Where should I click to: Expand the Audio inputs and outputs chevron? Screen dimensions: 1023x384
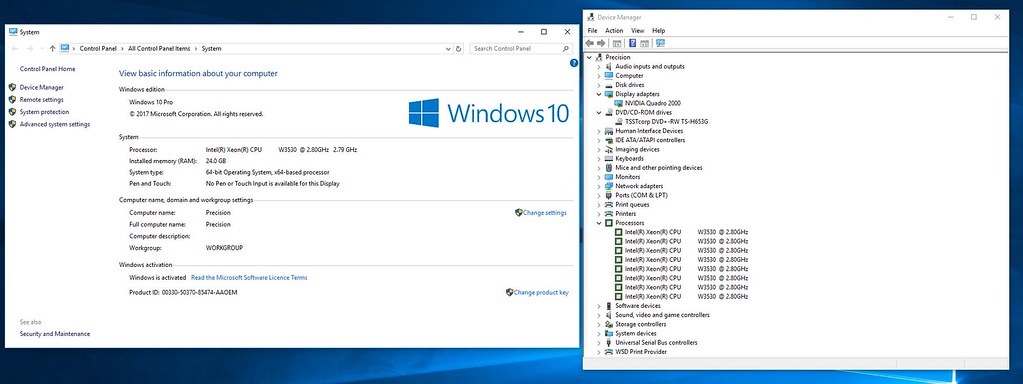599,66
